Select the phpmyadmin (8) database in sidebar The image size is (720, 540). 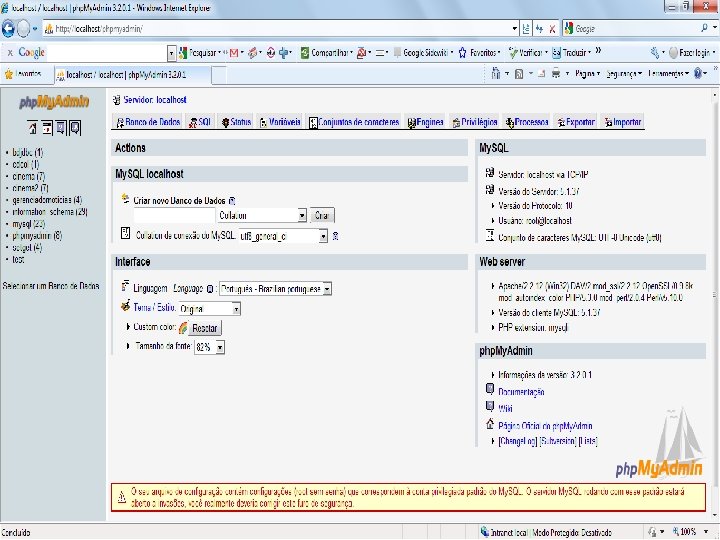37,236
